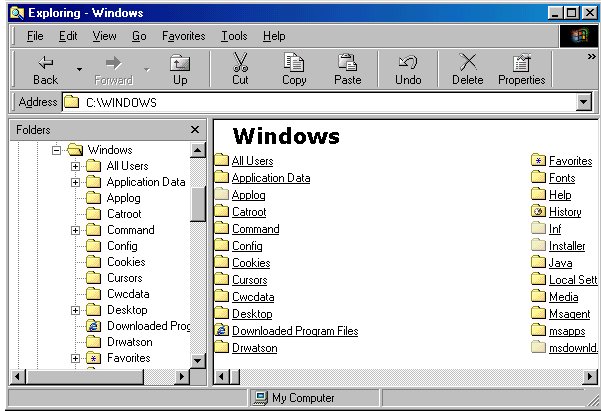Image resolution: width=601 pixels, height=411 pixels.
Task: Click the Explorer icon in title bar
Action: point(17,13)
